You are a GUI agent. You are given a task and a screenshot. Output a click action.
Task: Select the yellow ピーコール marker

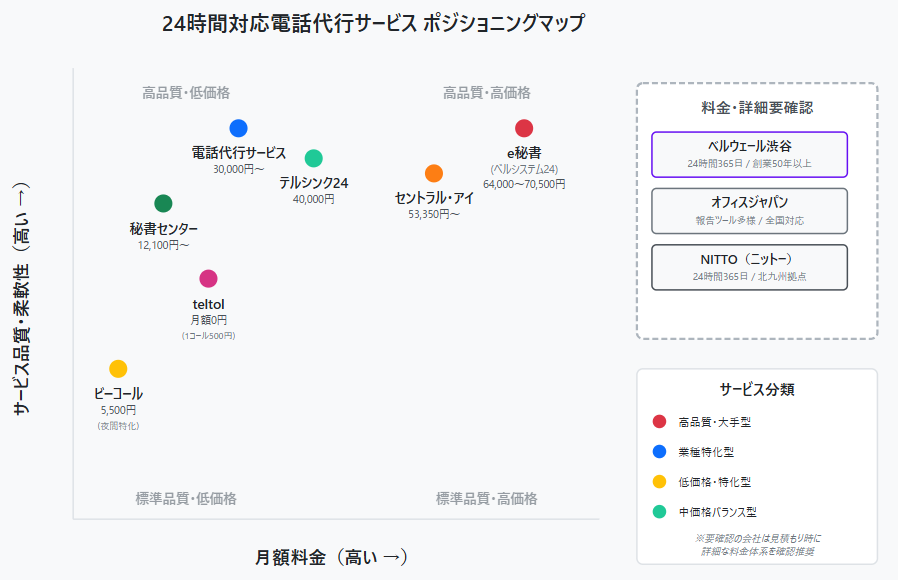click(116, 370)
